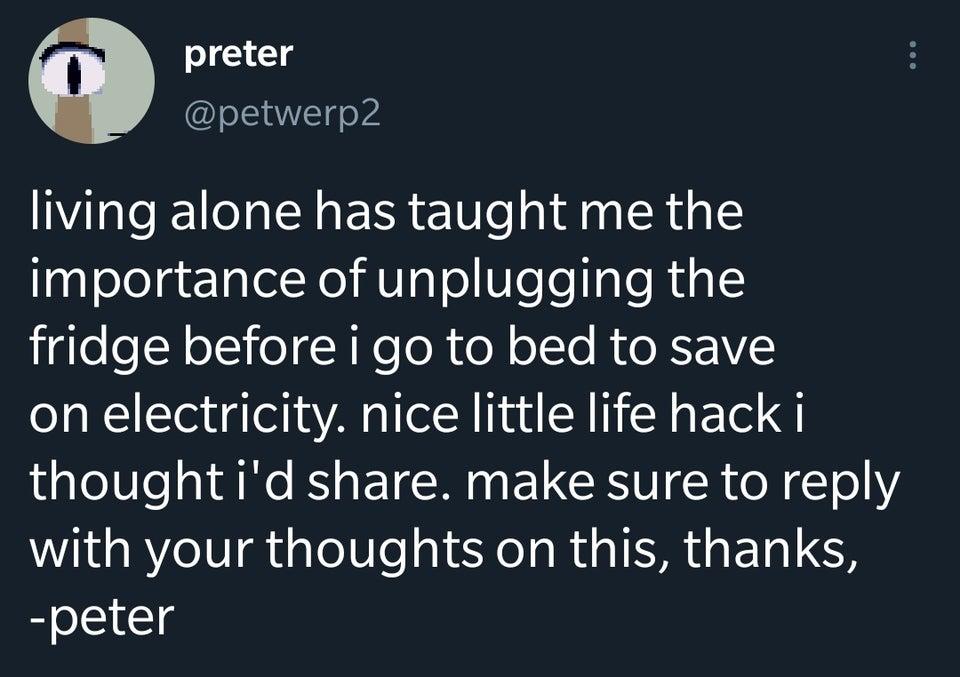960x677 pixels.
Task: Click the eye in the avatar image
Action: (74, 70)
